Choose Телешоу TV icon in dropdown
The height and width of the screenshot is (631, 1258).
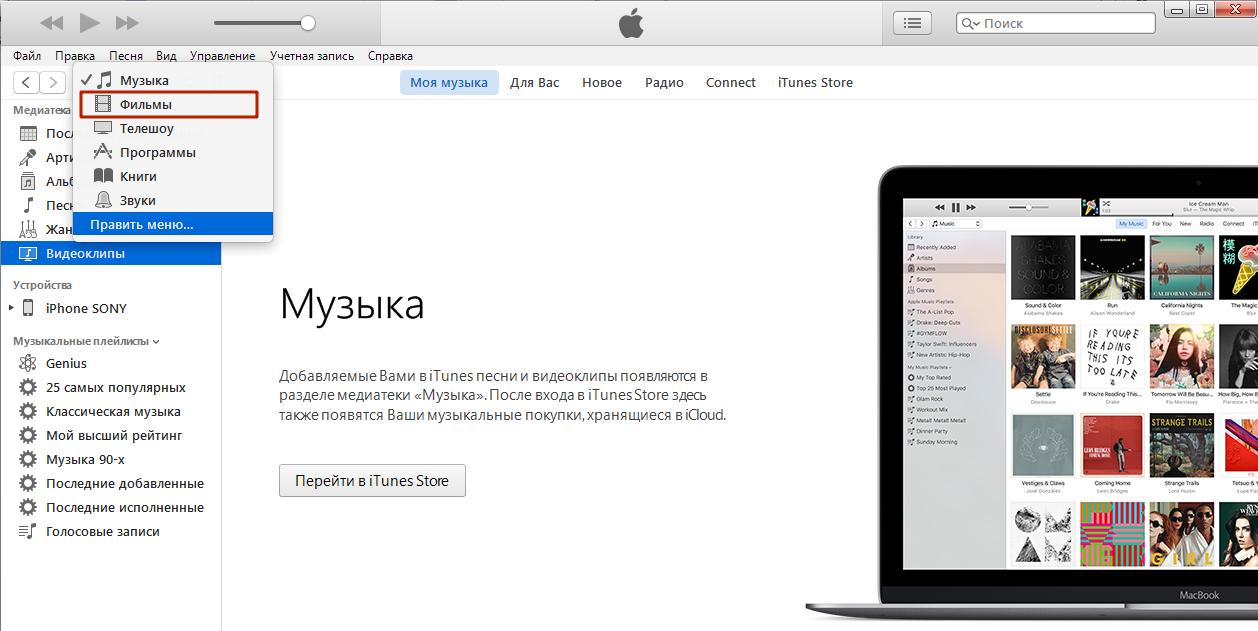click(x=103, y=128)
